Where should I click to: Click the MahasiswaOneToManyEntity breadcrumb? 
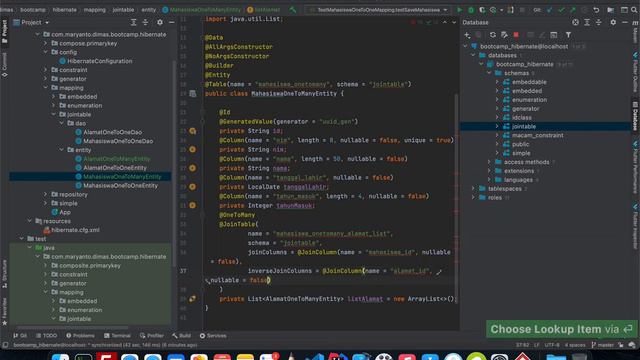202,10
